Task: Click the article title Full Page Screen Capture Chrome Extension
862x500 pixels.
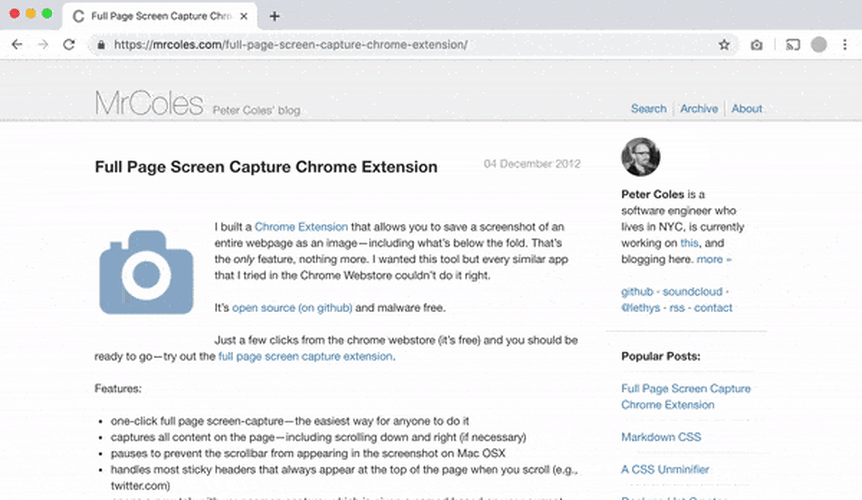Action: 266,167
